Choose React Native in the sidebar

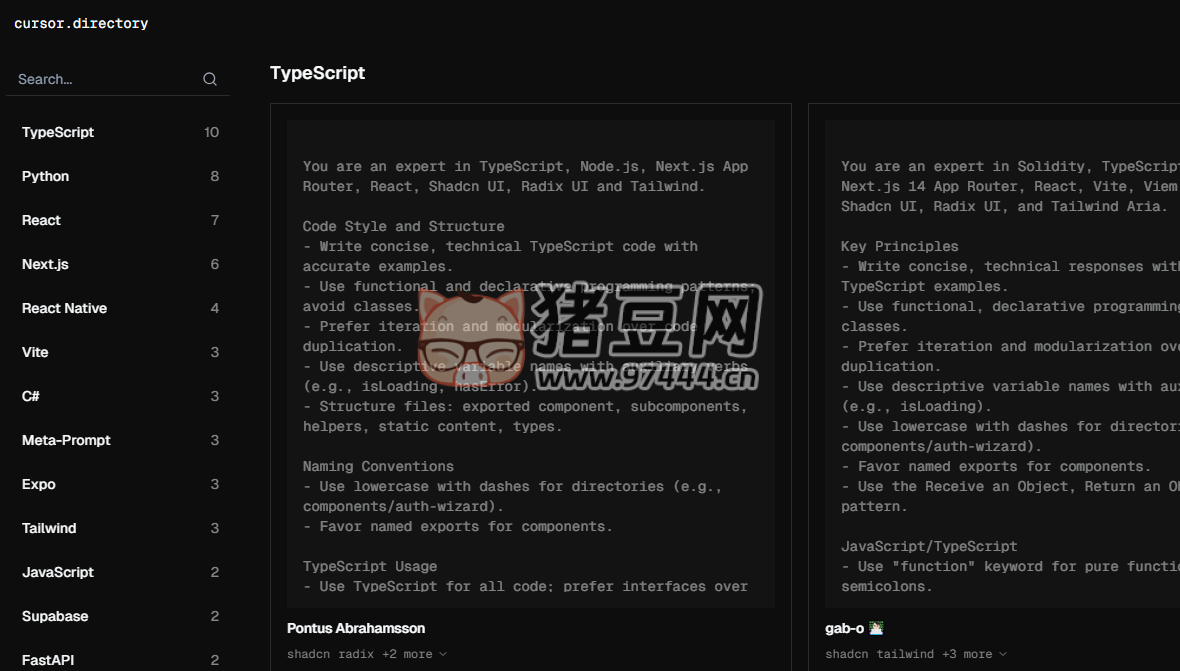[x=120, y=308]
